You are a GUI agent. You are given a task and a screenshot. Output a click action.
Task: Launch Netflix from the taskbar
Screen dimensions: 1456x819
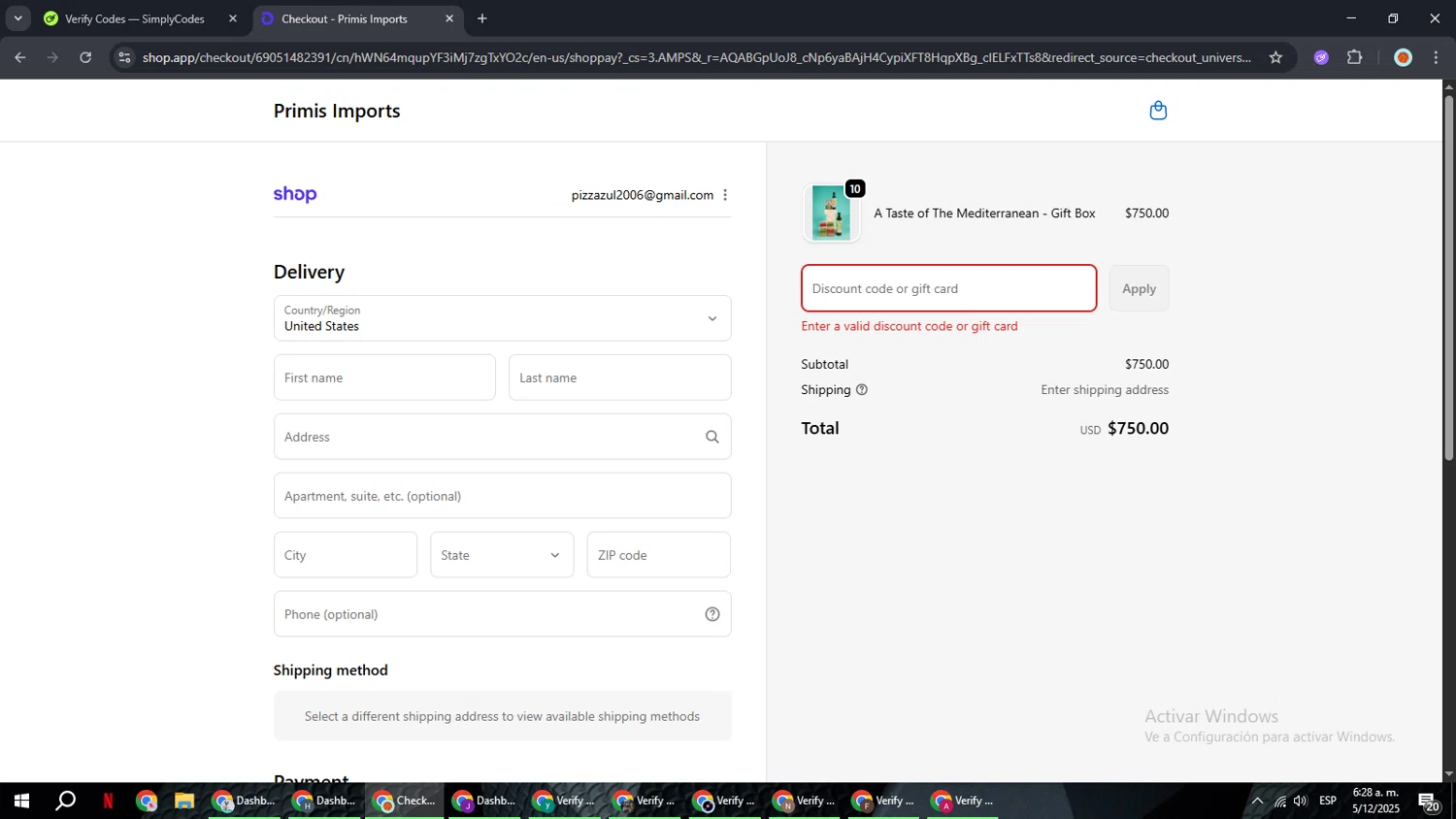click(x=108, y=801)
